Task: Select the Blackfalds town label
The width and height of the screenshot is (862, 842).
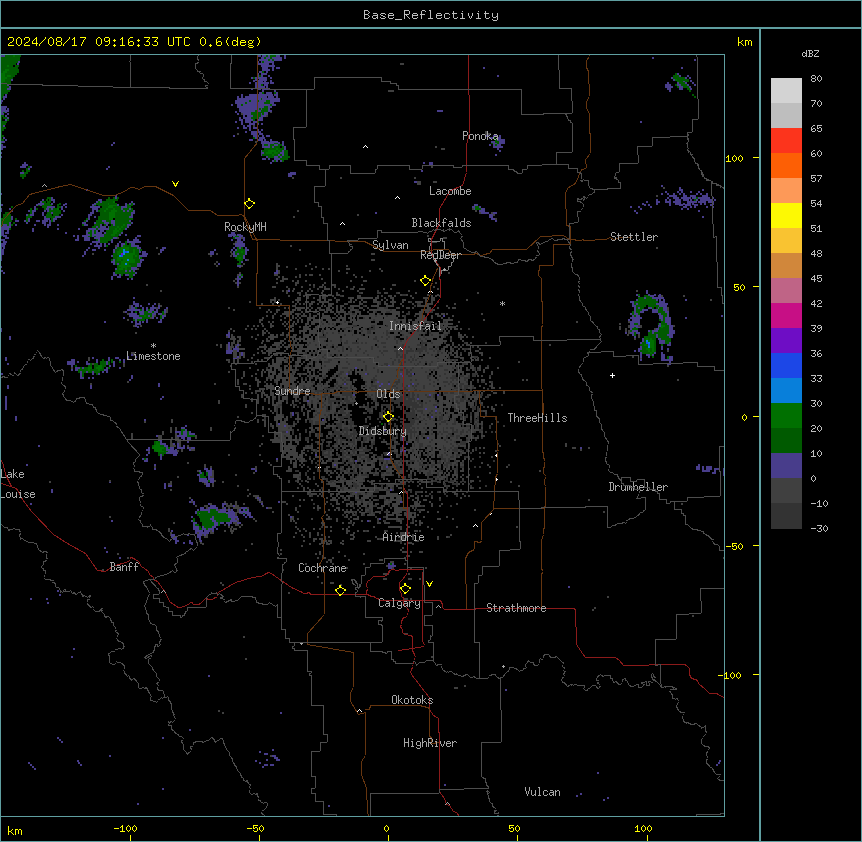Action: tap(441, 223)
